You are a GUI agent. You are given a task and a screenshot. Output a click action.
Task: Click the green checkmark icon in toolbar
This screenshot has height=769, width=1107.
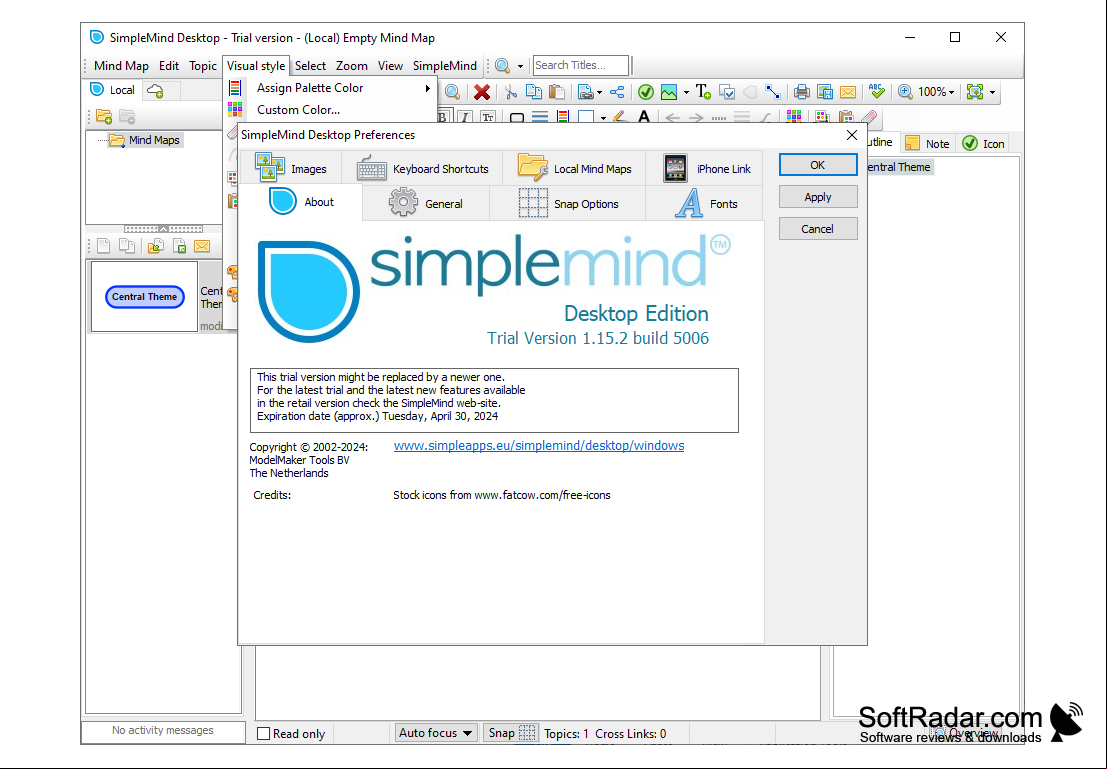[x=645, y=92]
